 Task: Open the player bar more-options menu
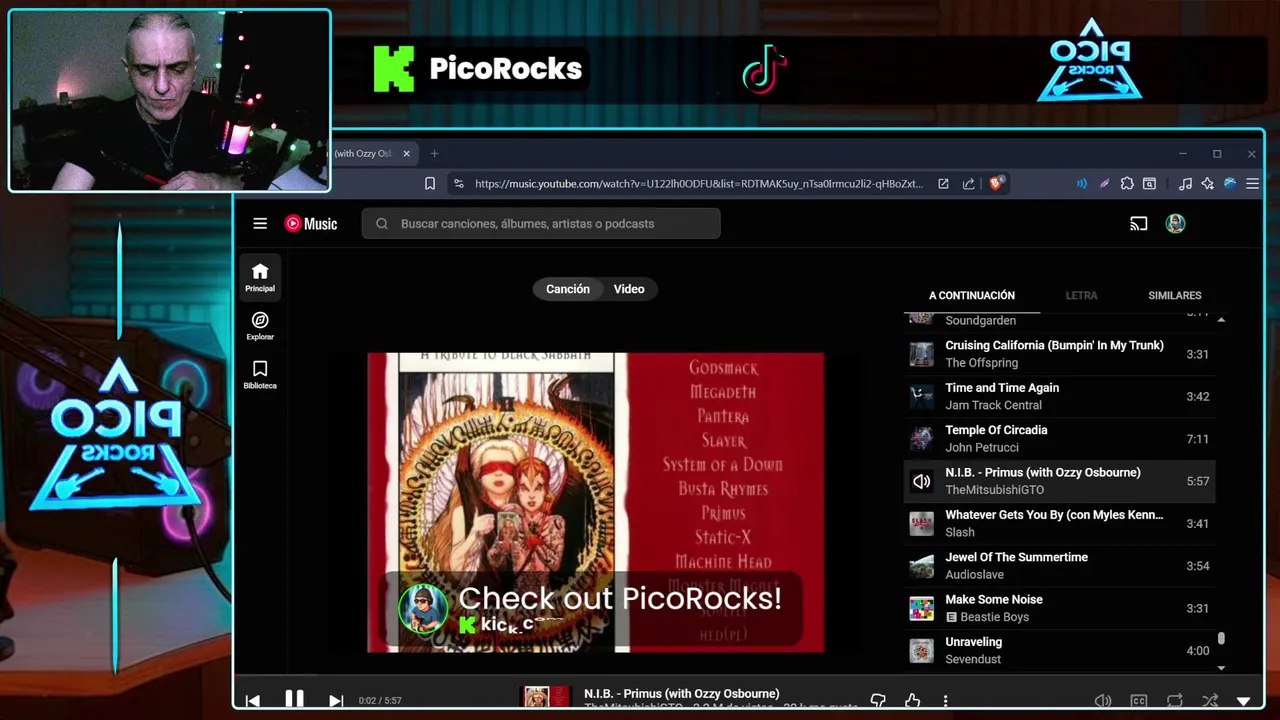945,701
